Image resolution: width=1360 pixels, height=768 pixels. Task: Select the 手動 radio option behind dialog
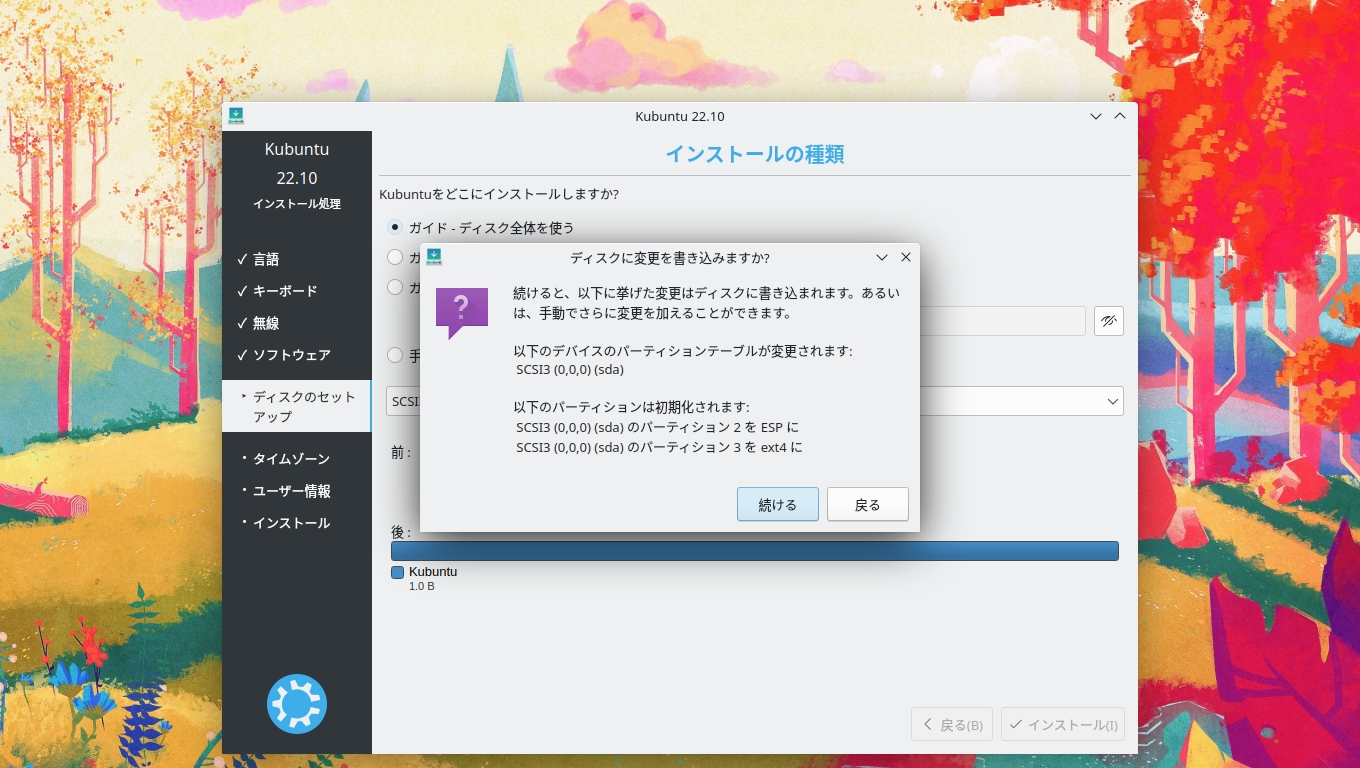pyautogui.click(x=396, y=355)
